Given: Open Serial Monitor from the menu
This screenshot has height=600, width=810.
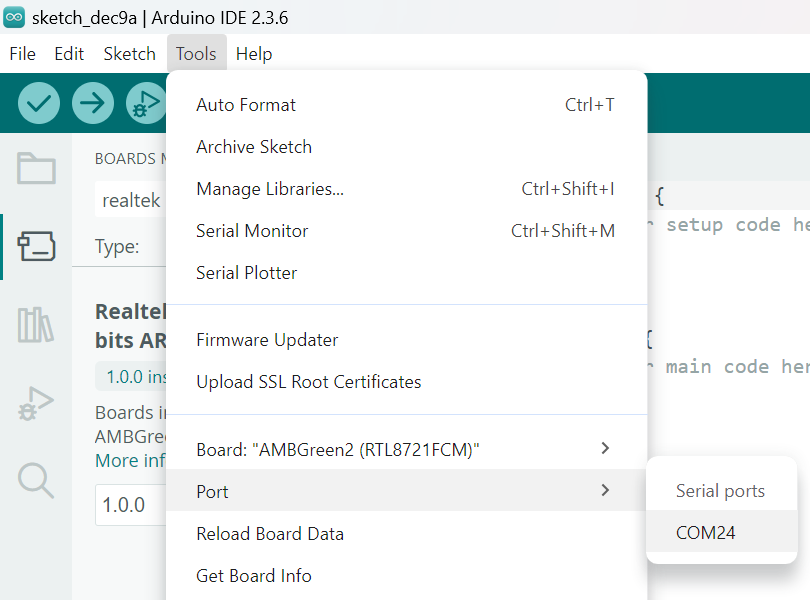Looking at the screenshot, I should point(252,231).
